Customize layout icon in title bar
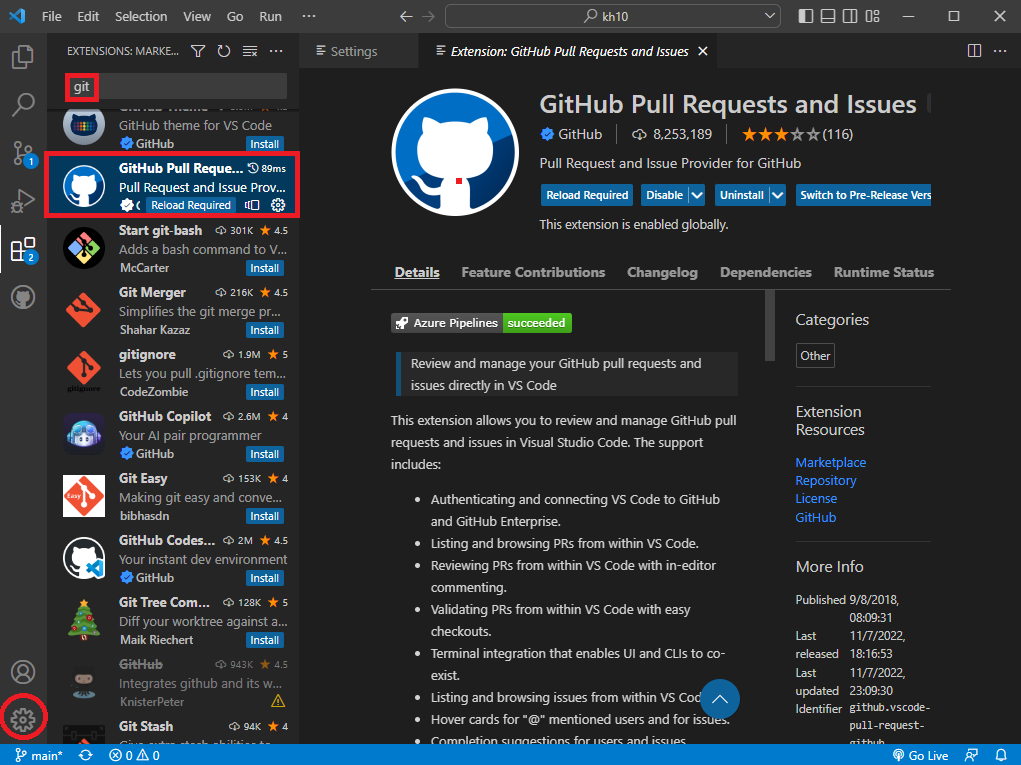Screen dimensions: 1021x765 click(x=873, y=16)
